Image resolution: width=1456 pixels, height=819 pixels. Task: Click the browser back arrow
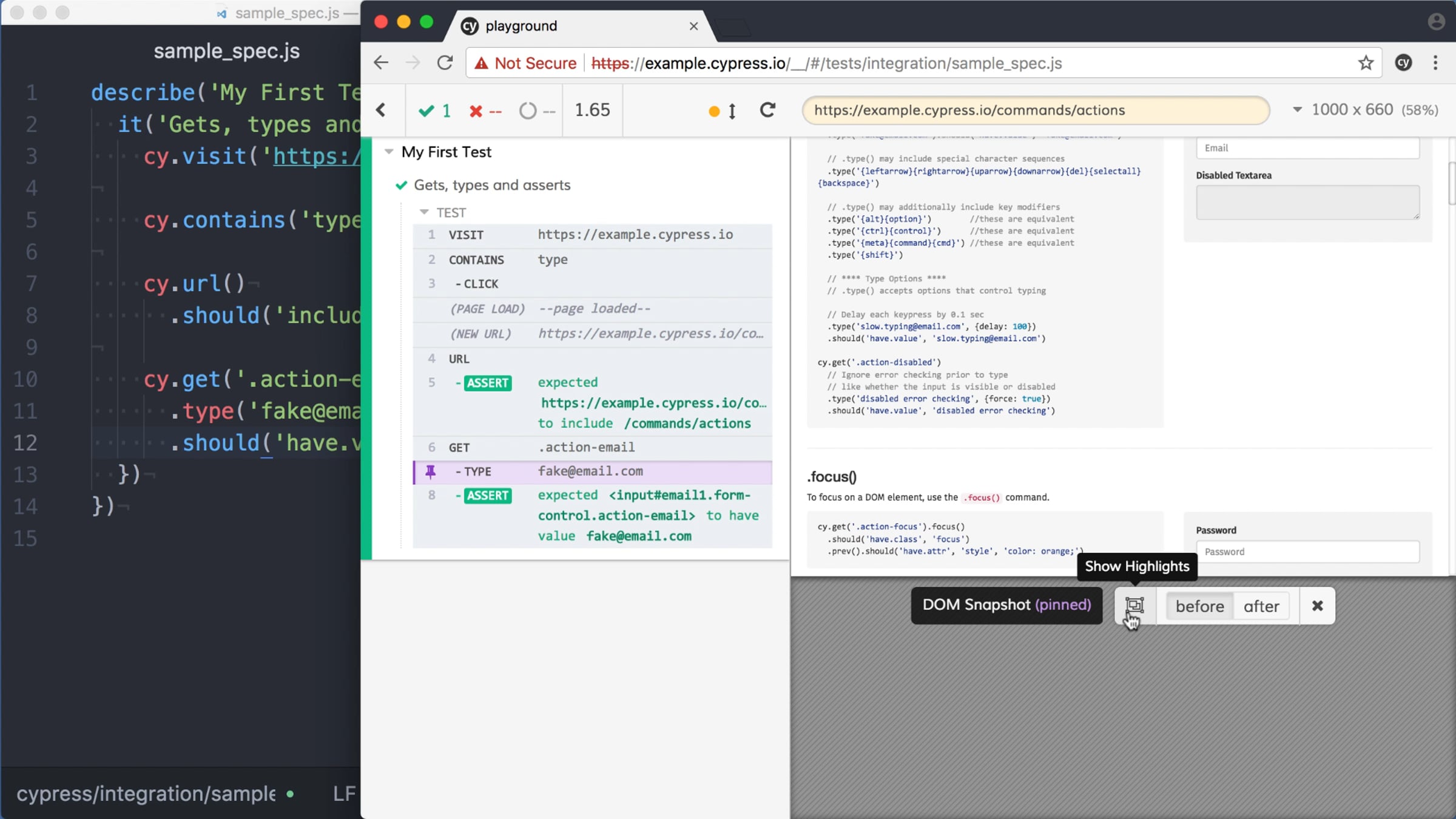tap(381, 62)
